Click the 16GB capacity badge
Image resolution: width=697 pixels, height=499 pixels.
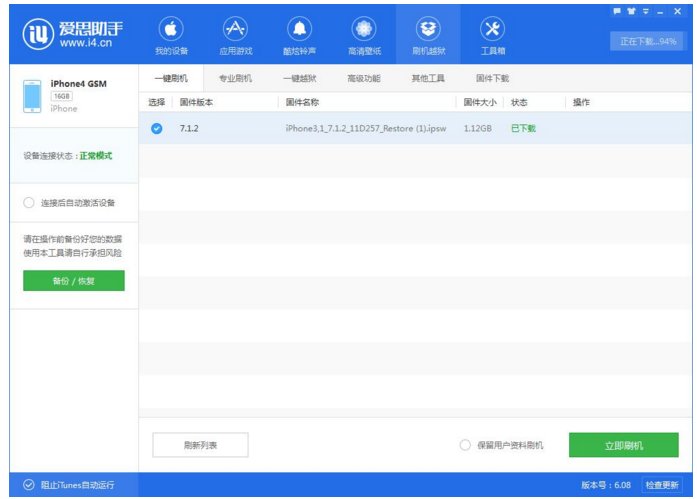[x=62, y=96]
